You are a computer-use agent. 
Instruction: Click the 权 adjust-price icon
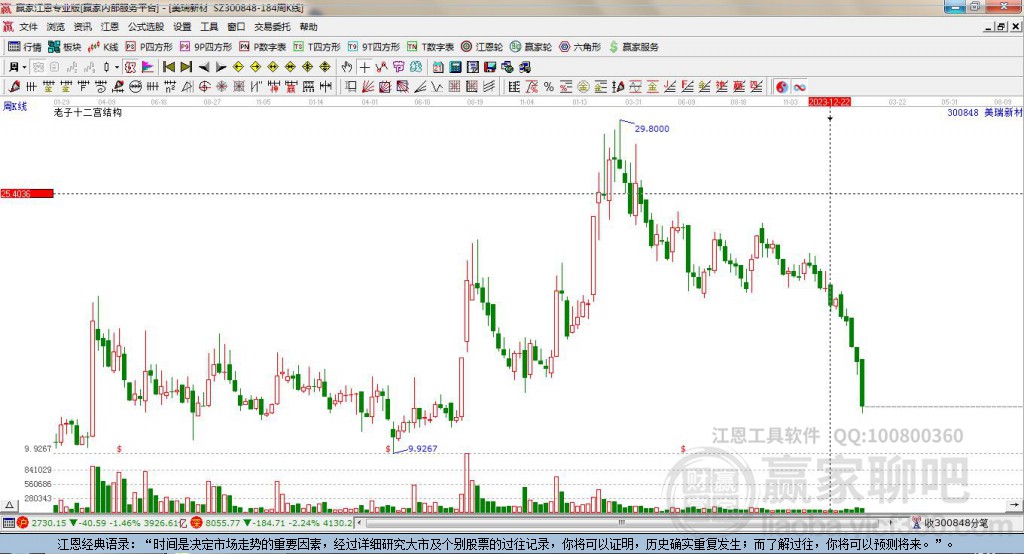130,67
